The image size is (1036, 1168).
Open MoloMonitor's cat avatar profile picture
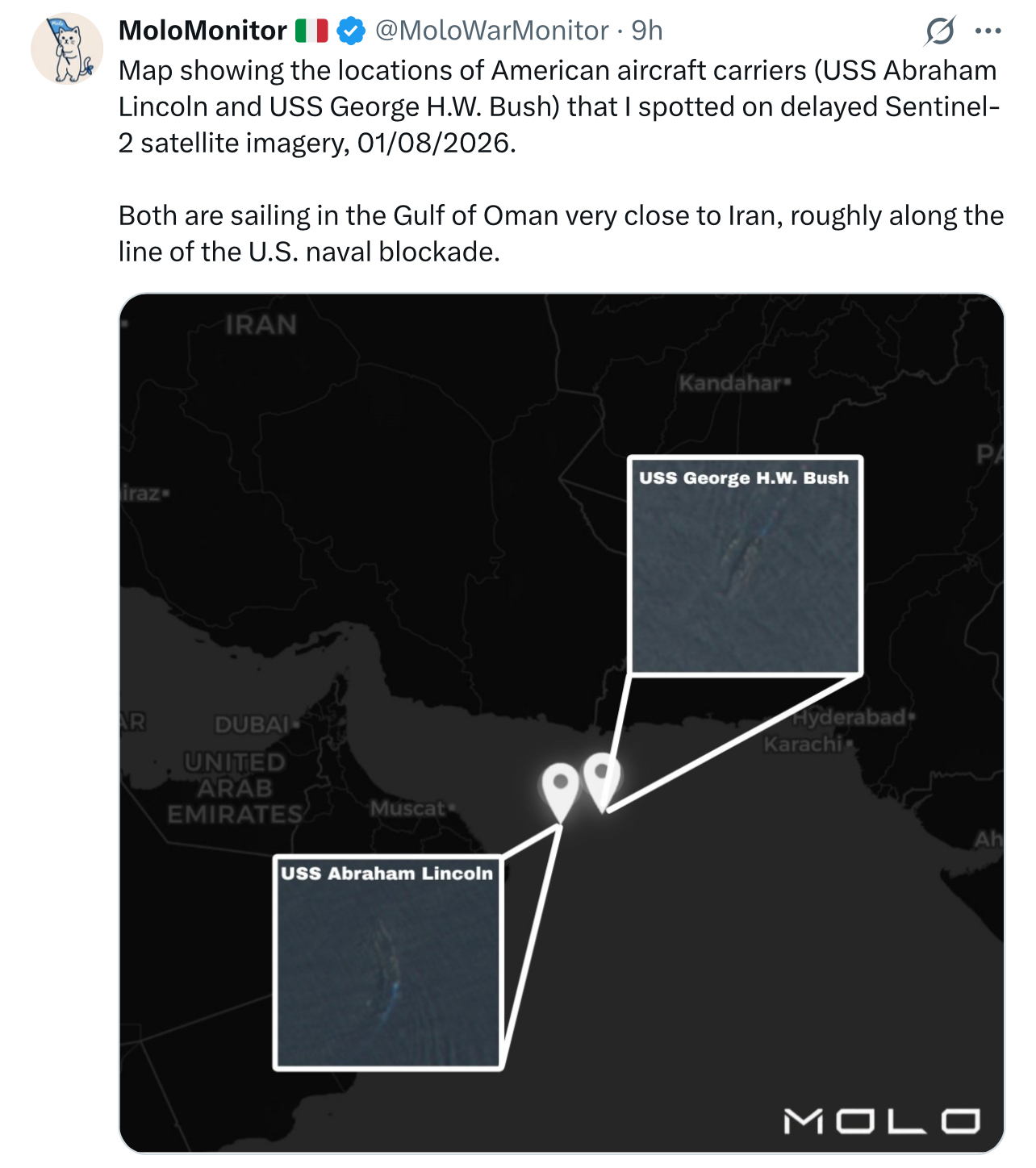click(67, 48)
